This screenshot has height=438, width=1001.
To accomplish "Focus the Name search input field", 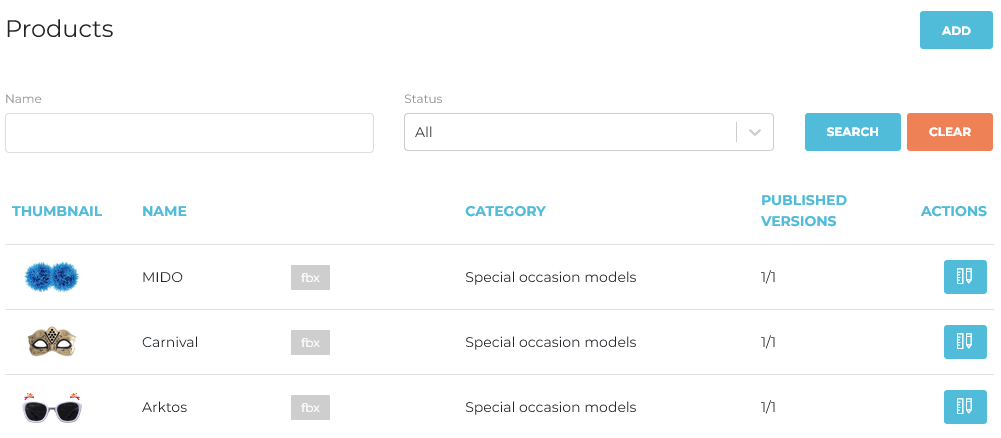I will pyautogui.click(x=189, y=133).
